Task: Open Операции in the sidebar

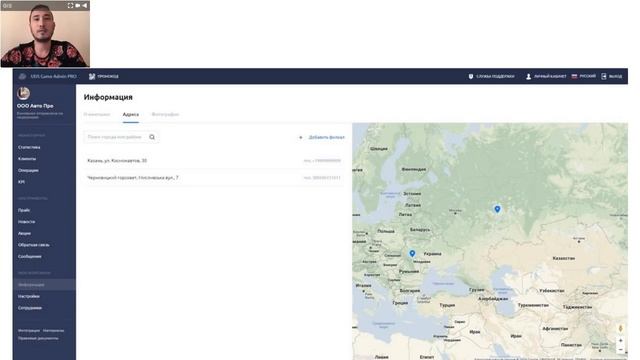Action: click(x=28, y=170)
